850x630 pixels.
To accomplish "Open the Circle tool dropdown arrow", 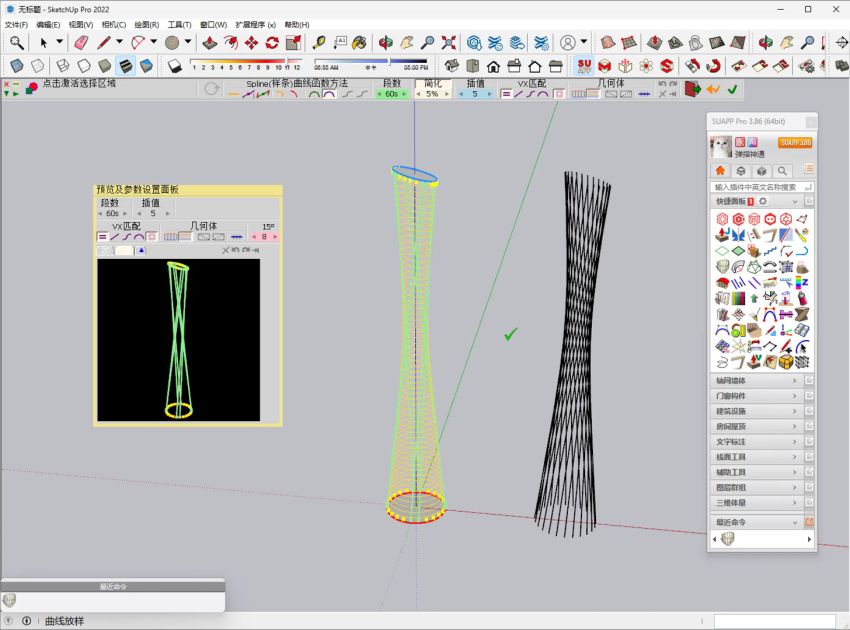I will pyautogui.click(x=188, y=42).
